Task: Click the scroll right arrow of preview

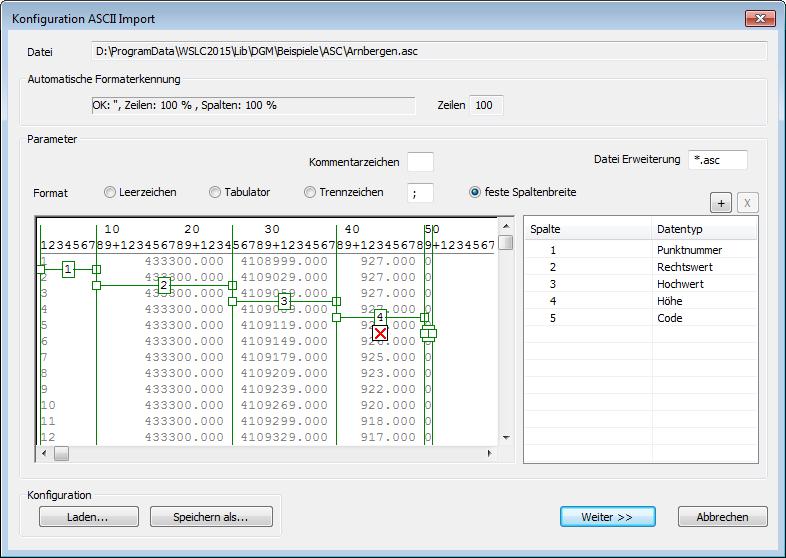Action: pos(490,453)
